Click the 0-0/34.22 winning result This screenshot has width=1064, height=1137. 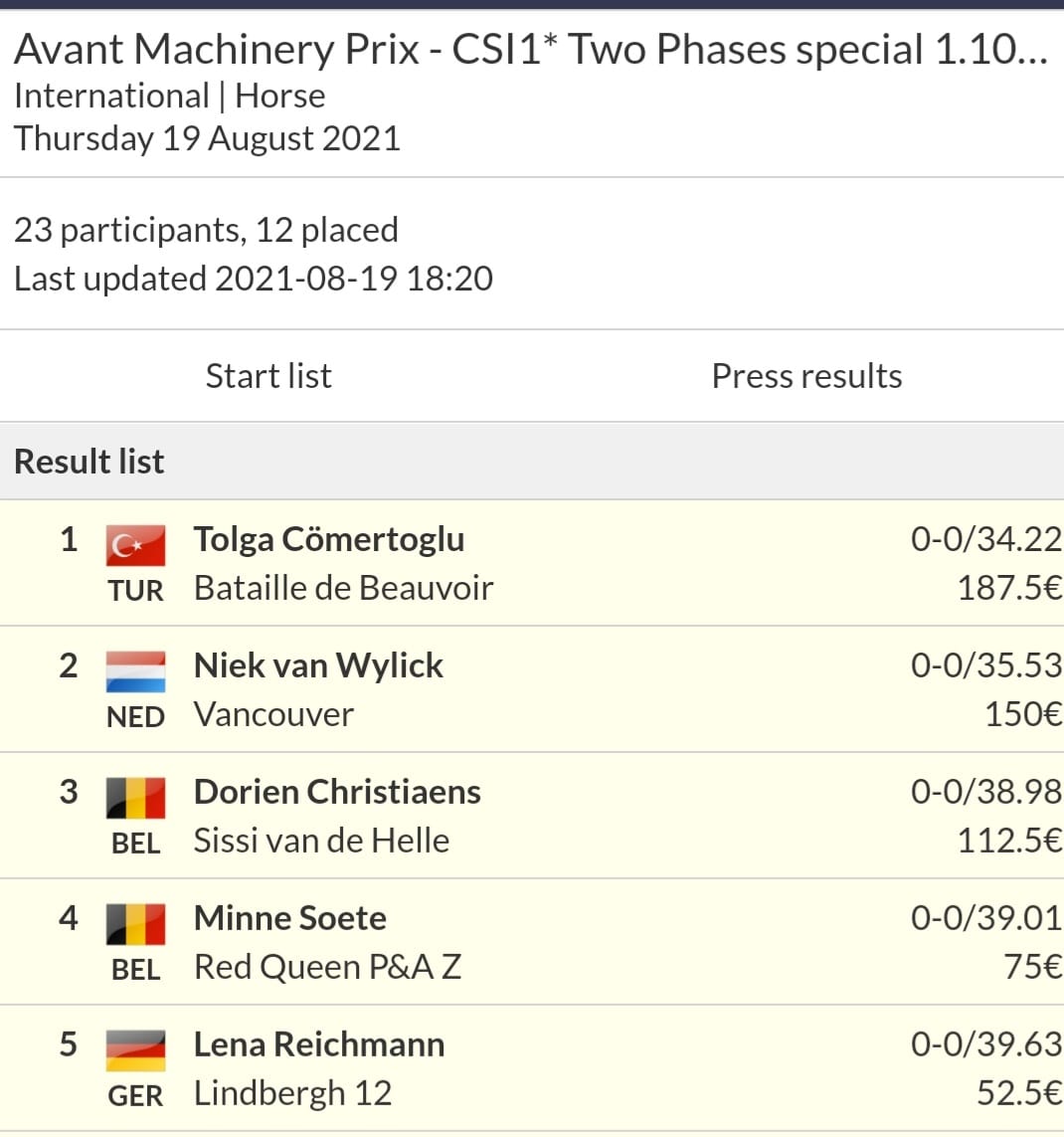click(x=985, y=539)
